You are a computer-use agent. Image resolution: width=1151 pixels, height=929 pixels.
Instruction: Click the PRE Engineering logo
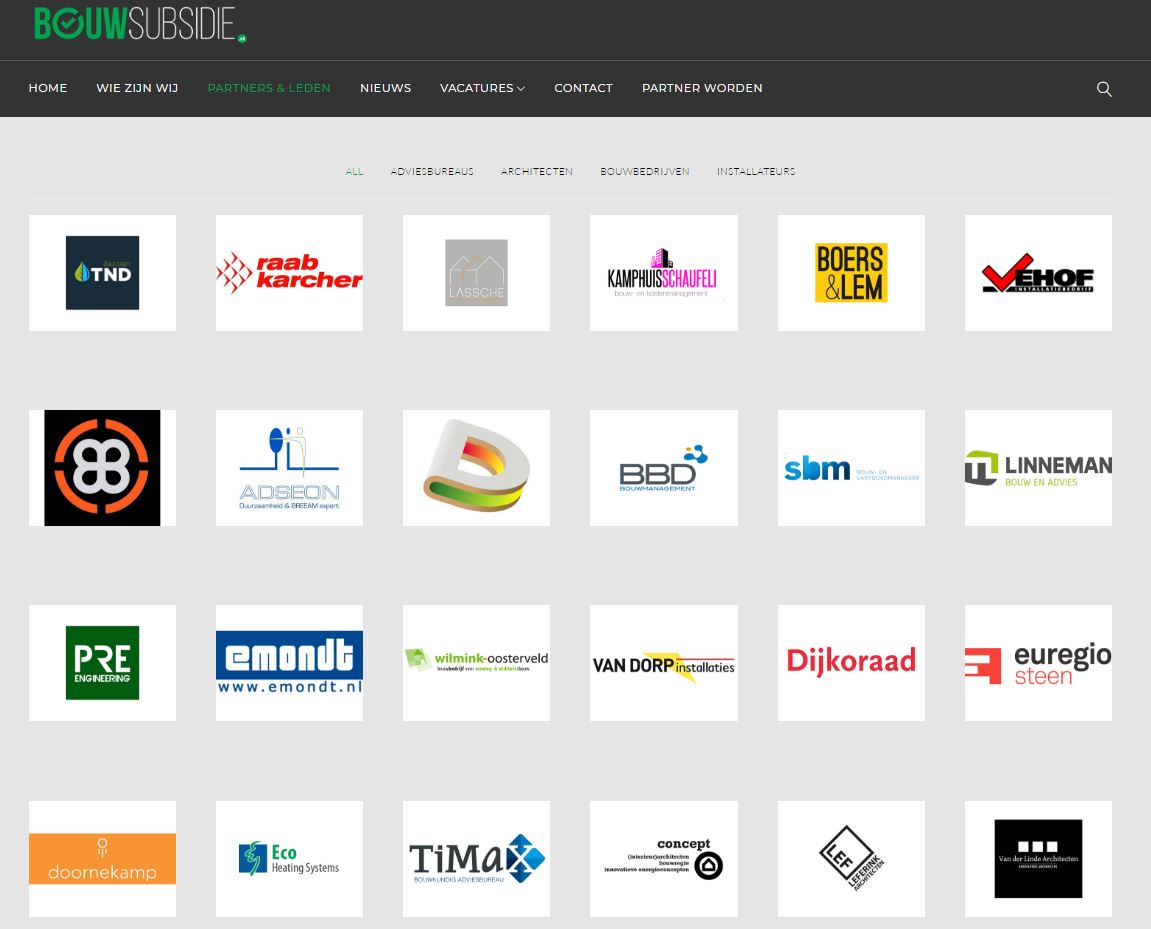click(102, 663)
